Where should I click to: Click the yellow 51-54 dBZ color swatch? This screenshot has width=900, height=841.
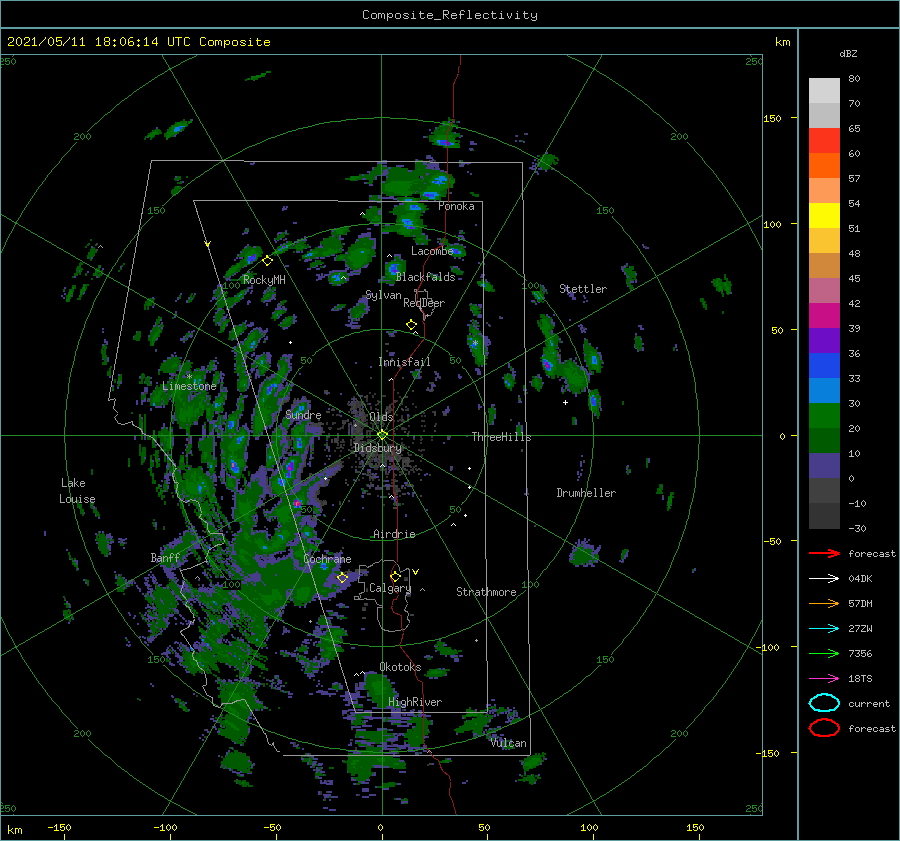point(824,216)
